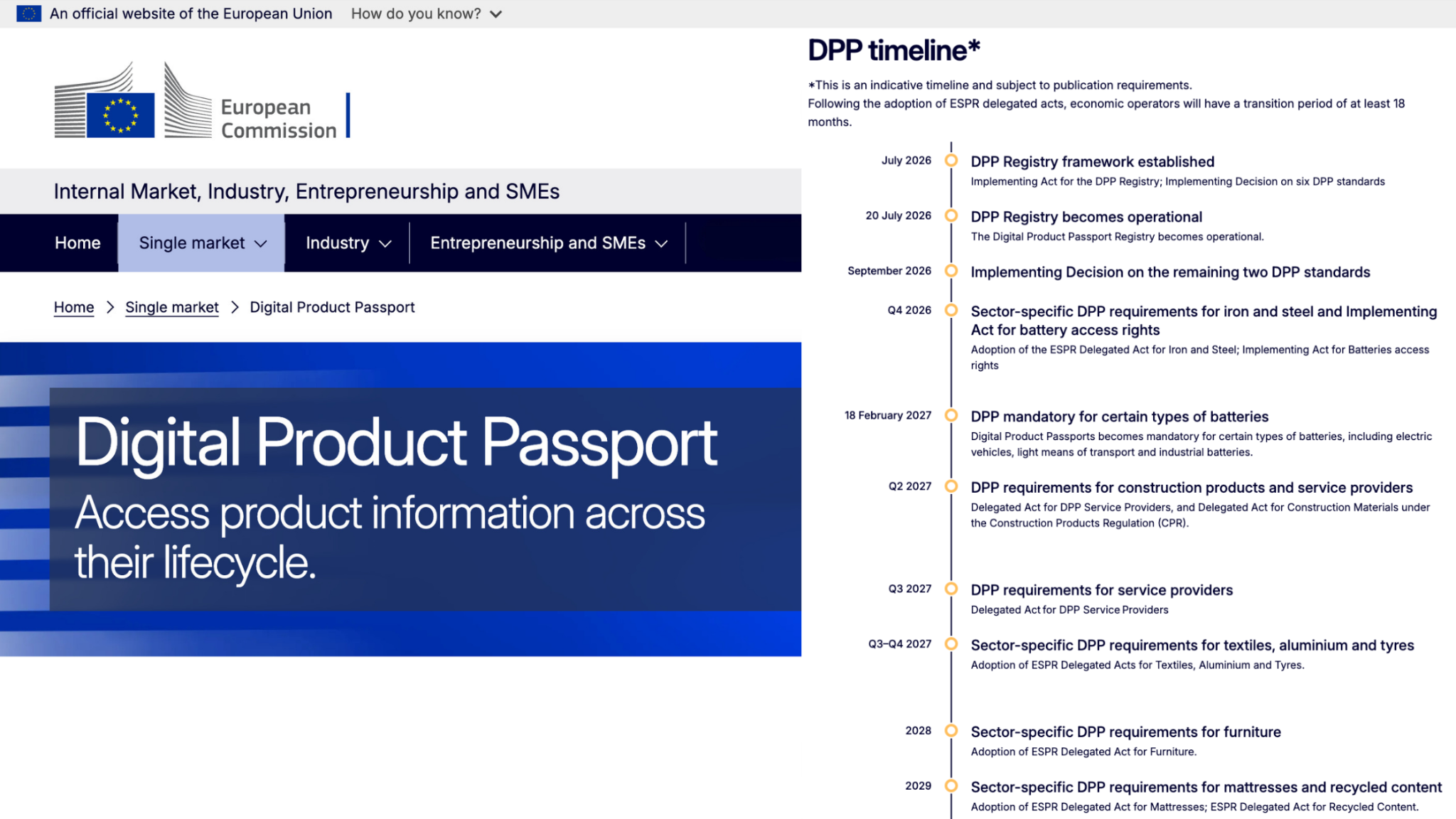Open the Industry navigation menu
Image resolution: width=1456 pixels, height=819 pixels.
point(348,243)
